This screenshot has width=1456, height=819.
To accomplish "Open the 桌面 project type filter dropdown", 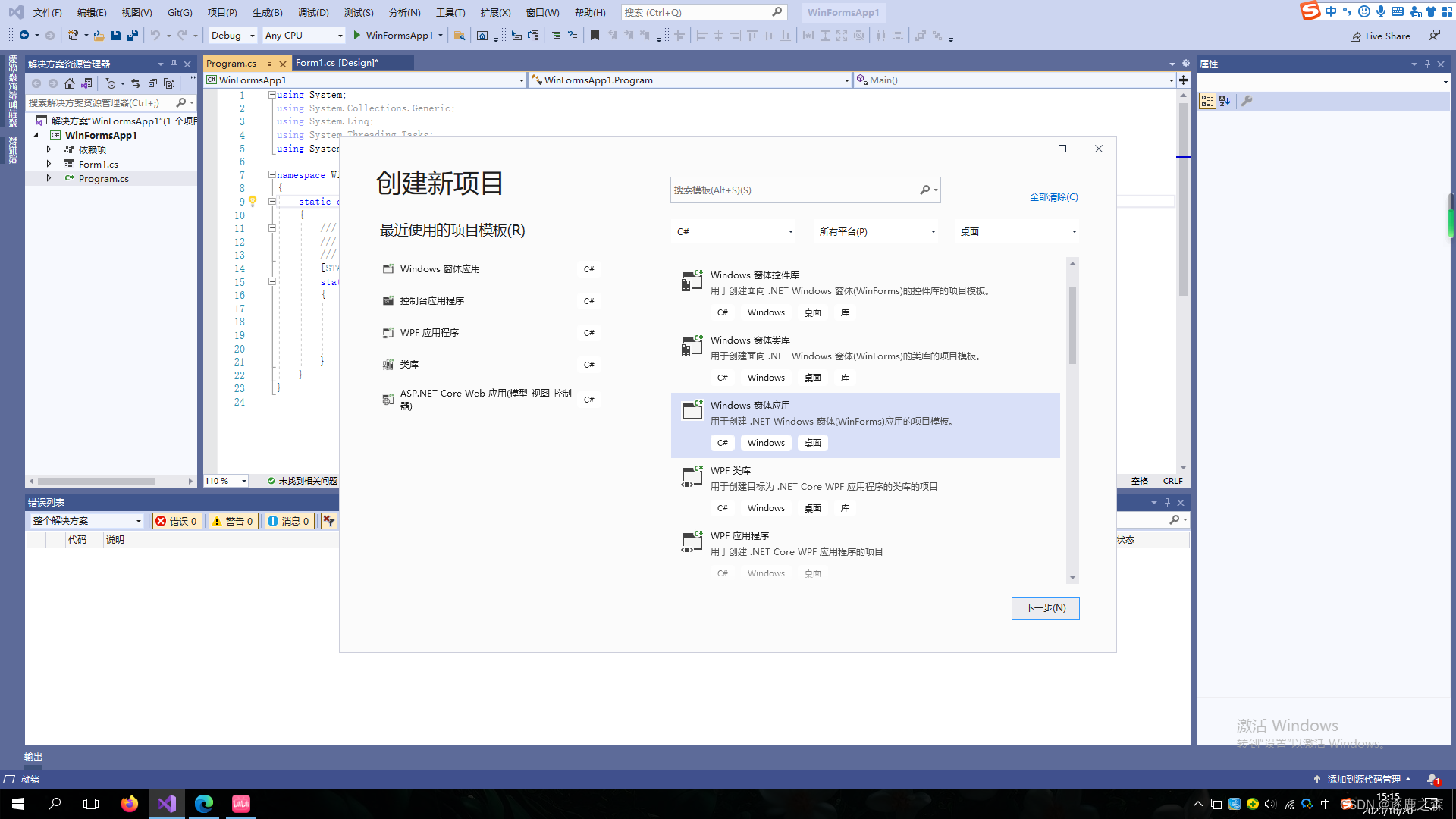I will click(1018, 232).
